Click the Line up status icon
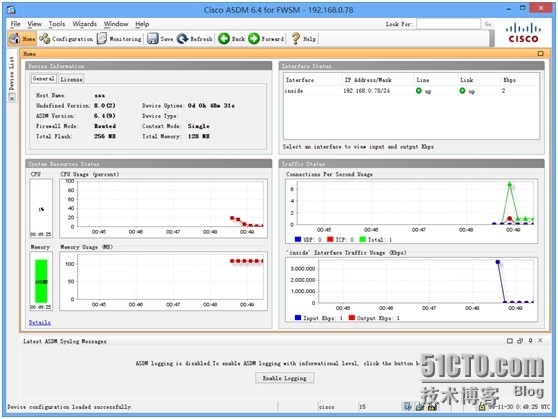Screen dimensions: 558x419 click(x=418, y=91)
